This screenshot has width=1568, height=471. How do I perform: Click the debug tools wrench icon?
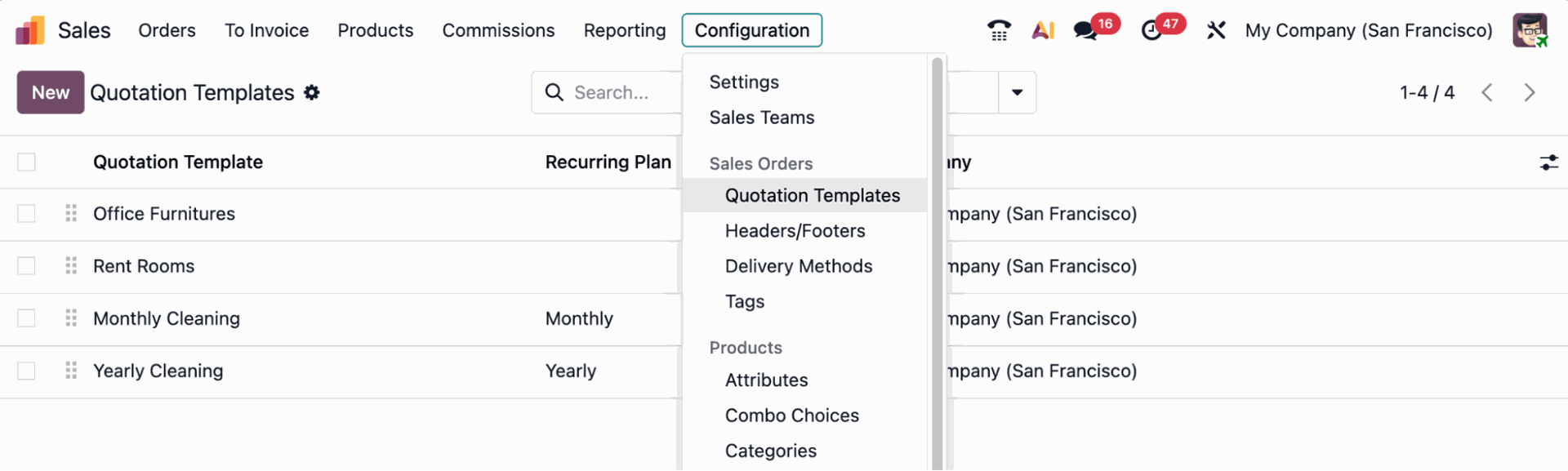(1216, 31)
